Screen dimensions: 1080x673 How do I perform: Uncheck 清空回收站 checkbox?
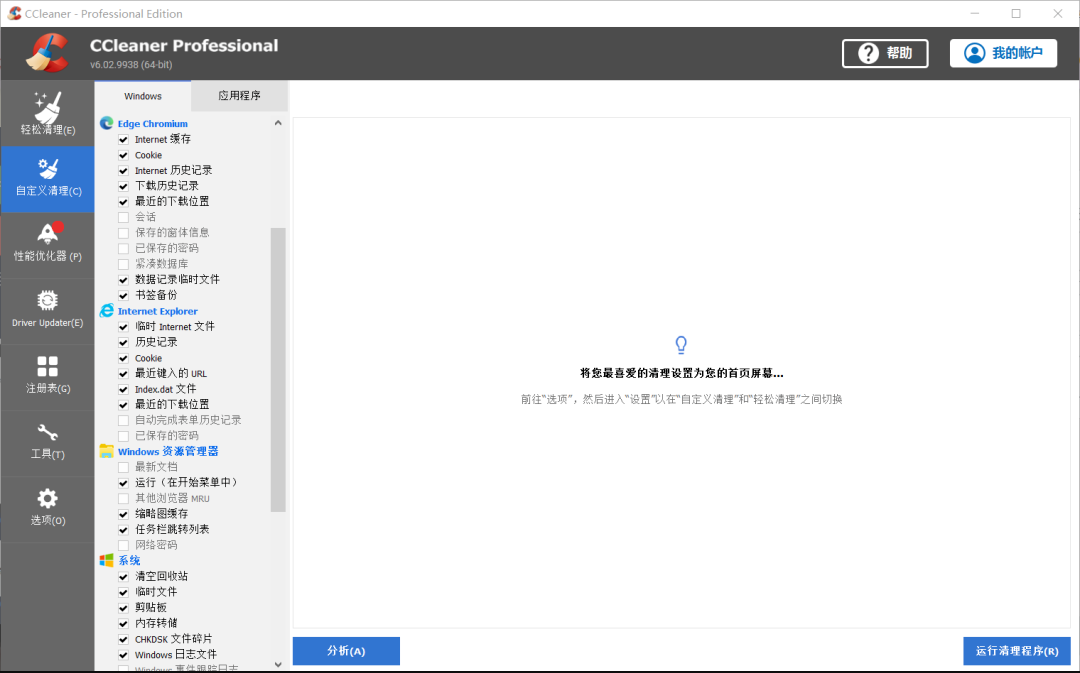[x=123, y=577]
